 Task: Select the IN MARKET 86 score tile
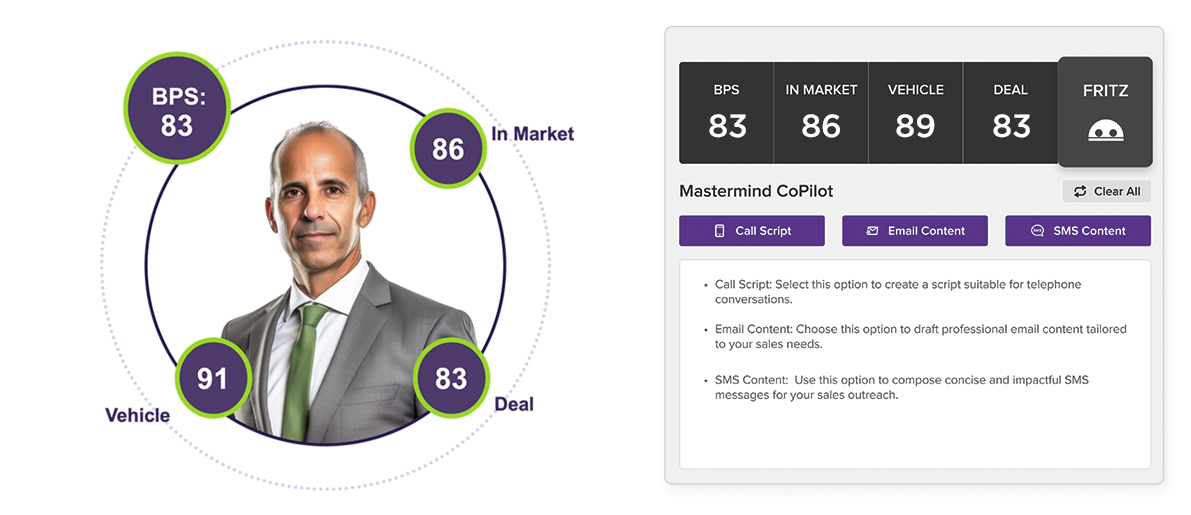pos(821,113)
